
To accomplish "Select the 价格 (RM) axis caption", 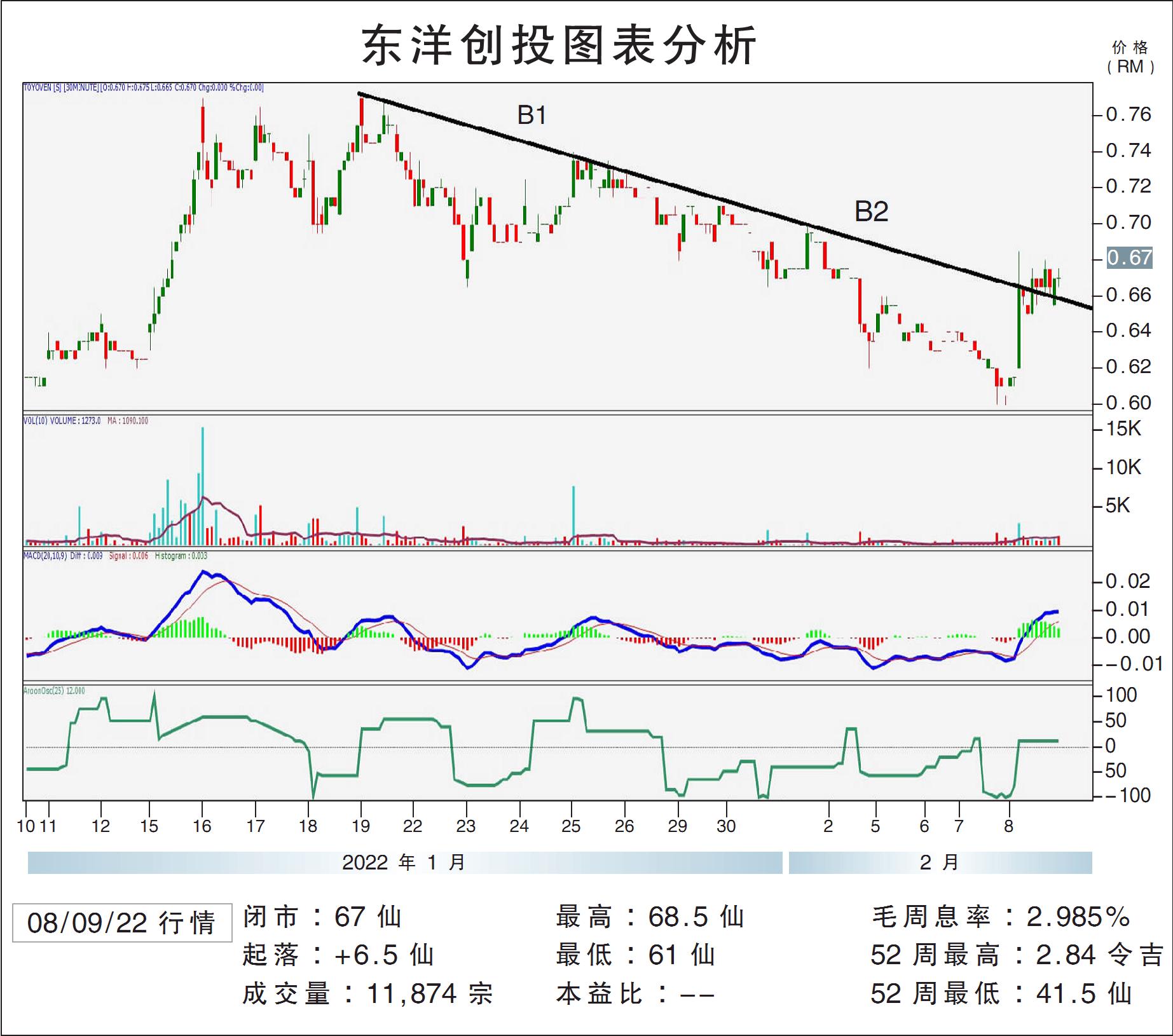I will pos(1130,57).
